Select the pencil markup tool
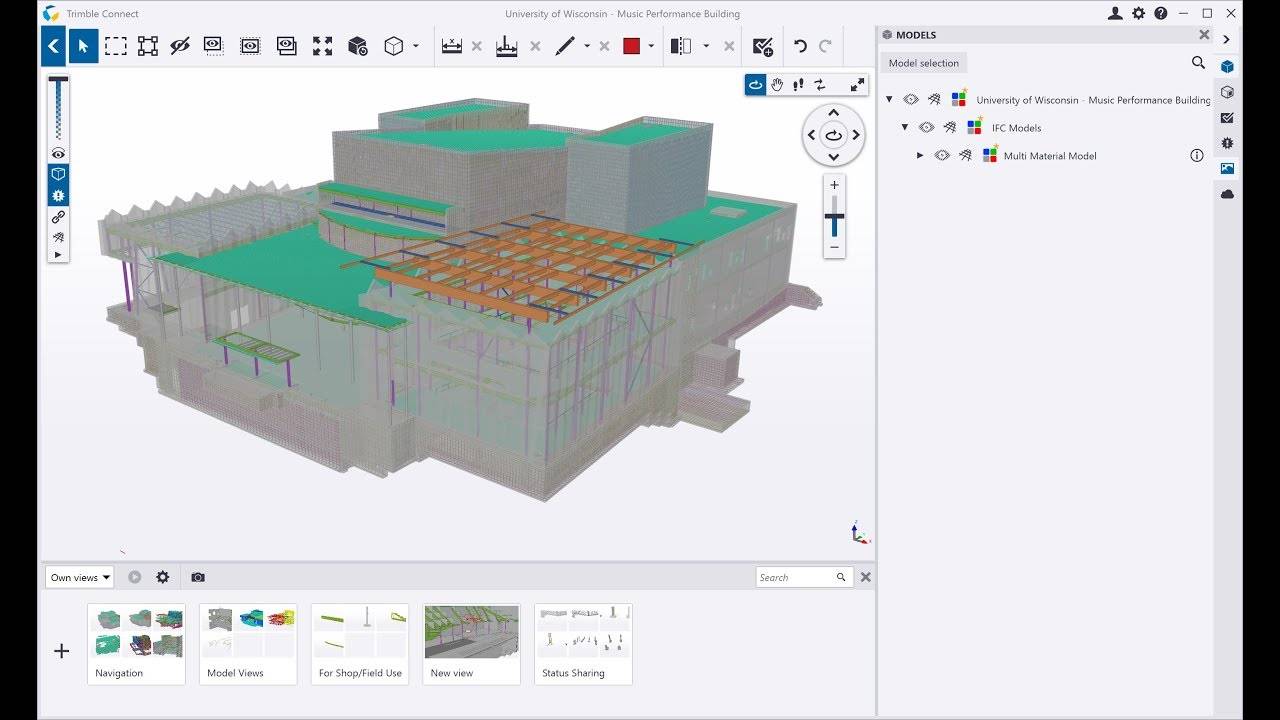This screenshot has width=1280, height=720. click(565, 46)
